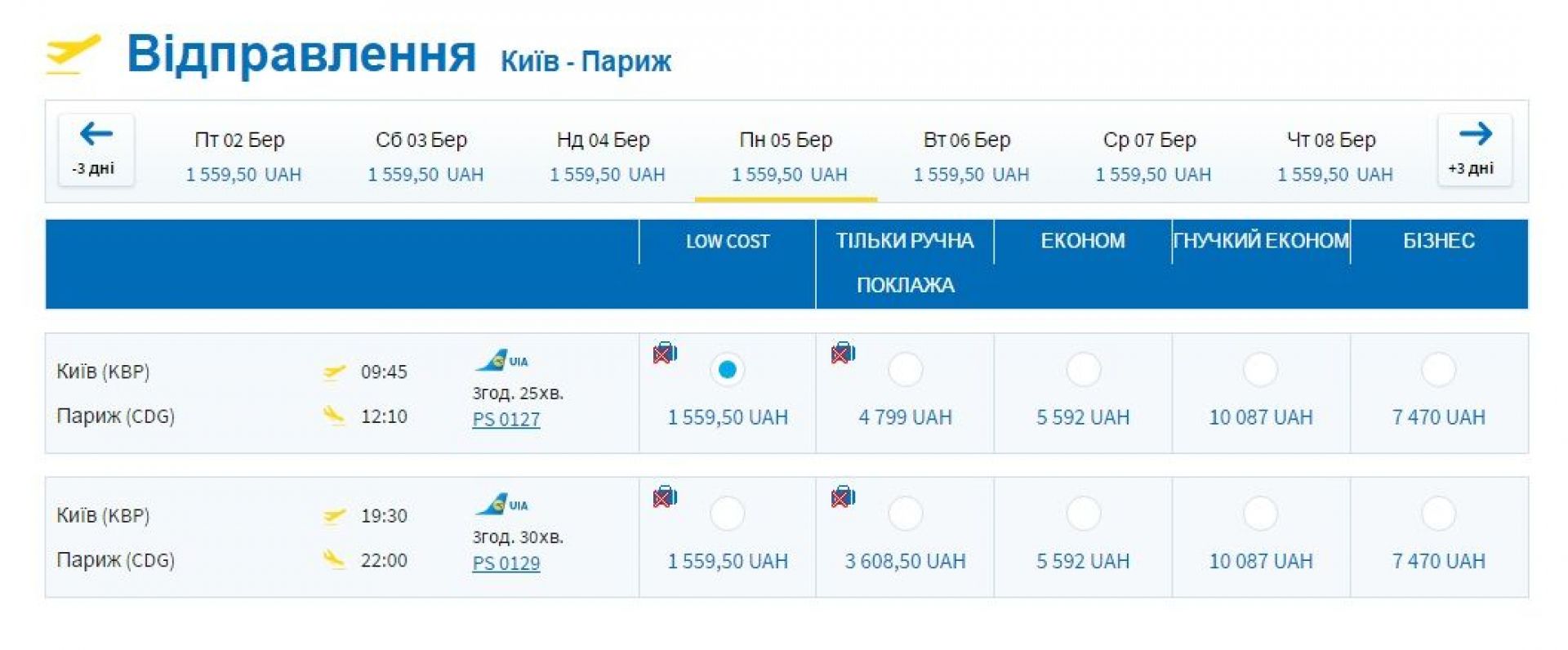Screen dimensions: 1568x650
Task: Pick Гнучкий Економ fare for PS 0127
Action: [1260, 370]
